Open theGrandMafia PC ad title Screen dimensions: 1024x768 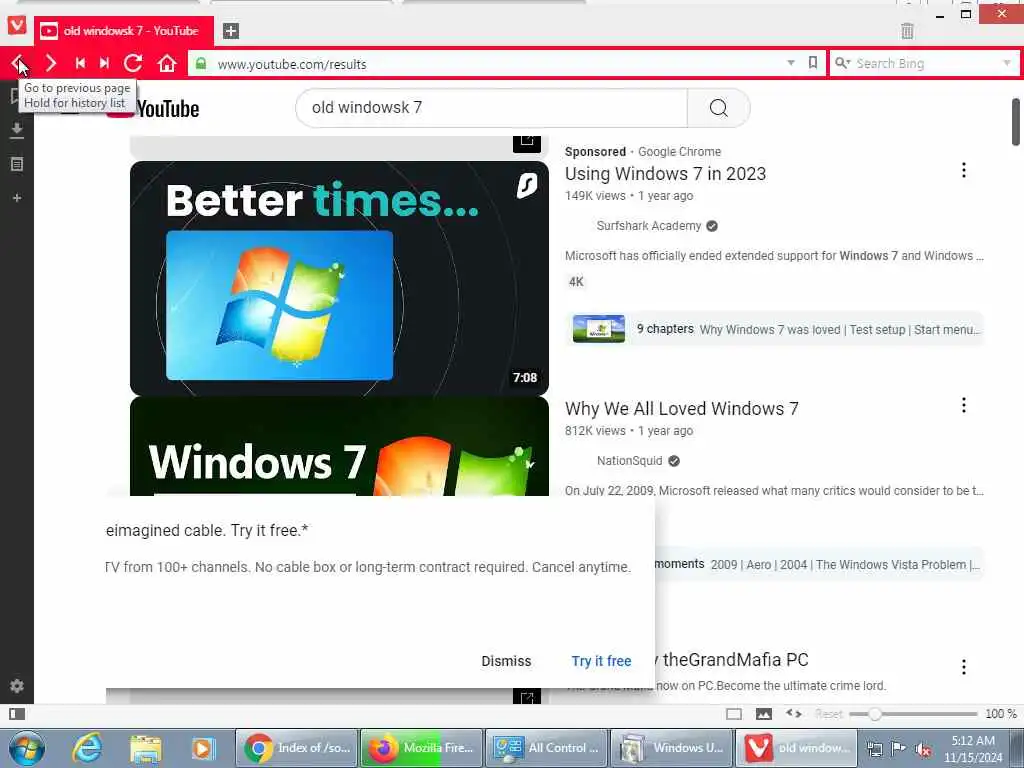coord(735,660)
